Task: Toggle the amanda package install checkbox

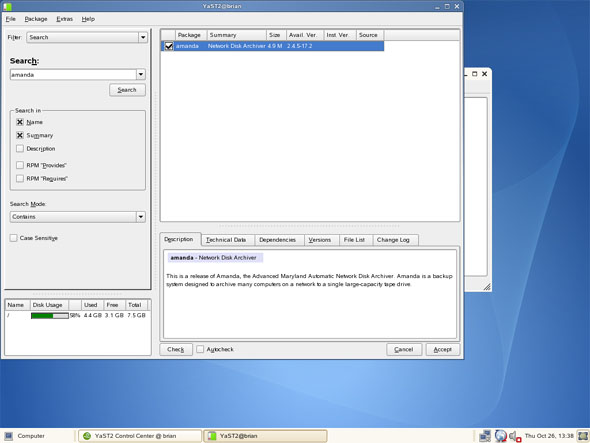Action: (x=169, y=46)
